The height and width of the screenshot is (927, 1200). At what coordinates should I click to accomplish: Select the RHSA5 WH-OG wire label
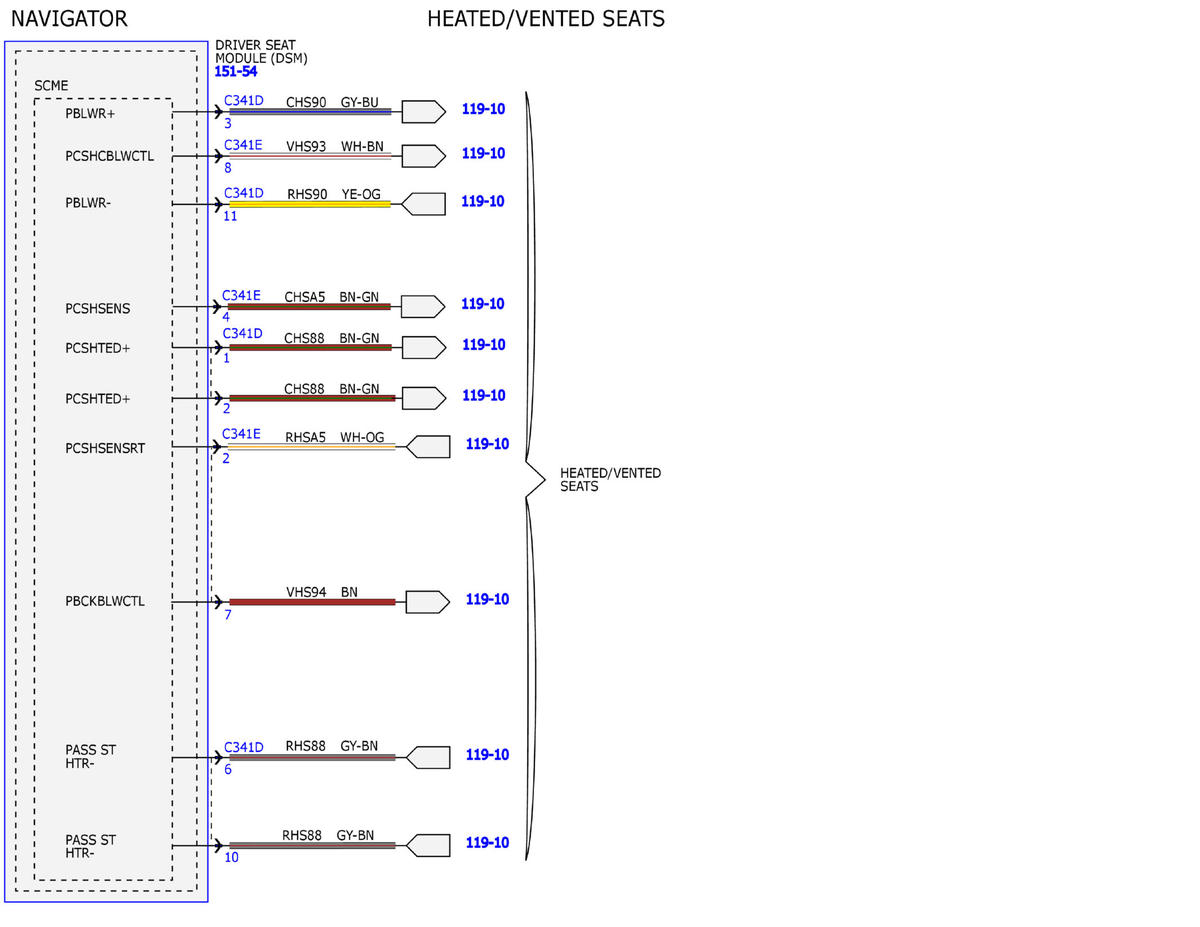coord(334,437)
